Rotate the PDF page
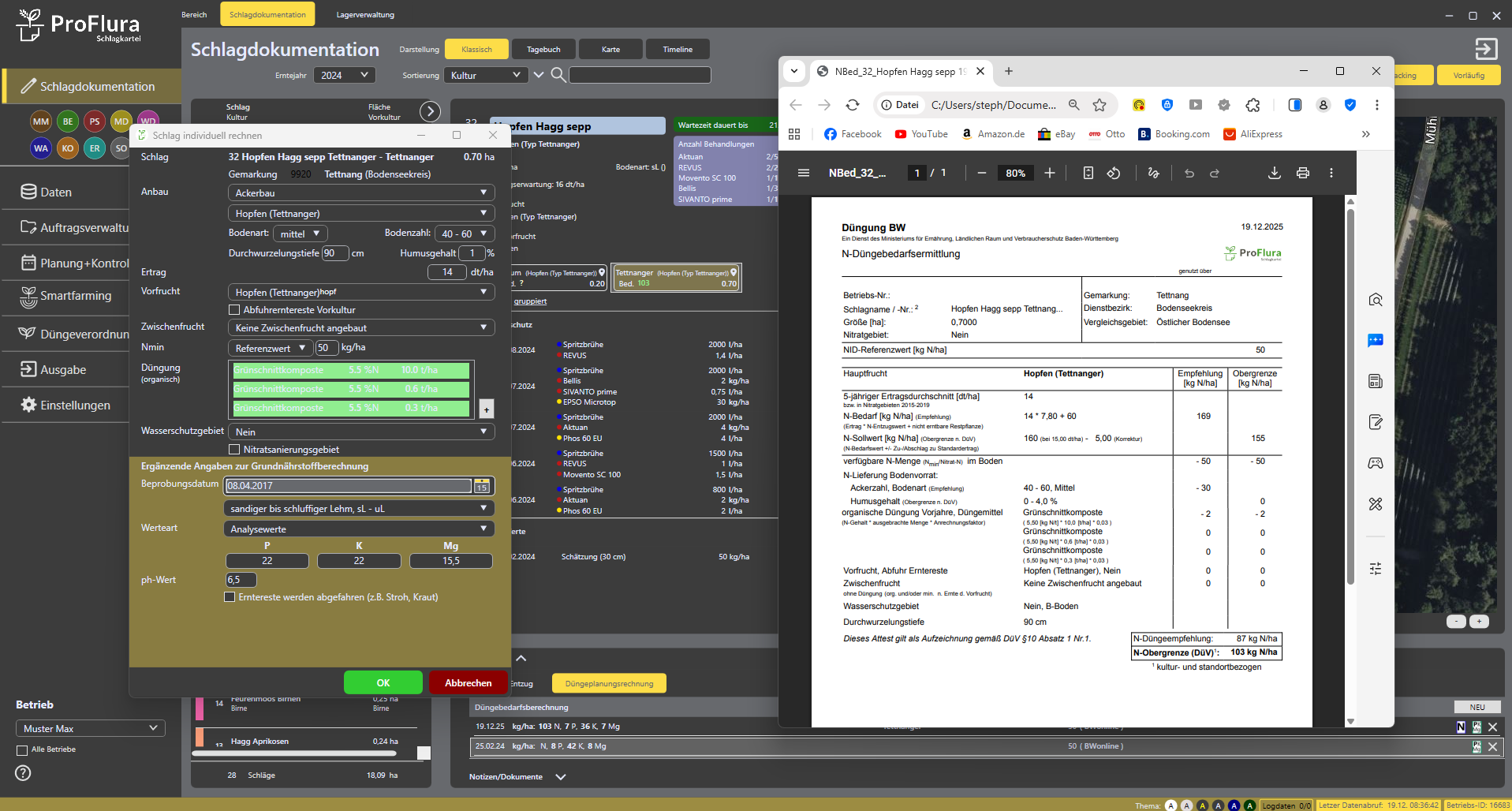Viewport: 1512px width, 811px height. (x=1114, y=173)
